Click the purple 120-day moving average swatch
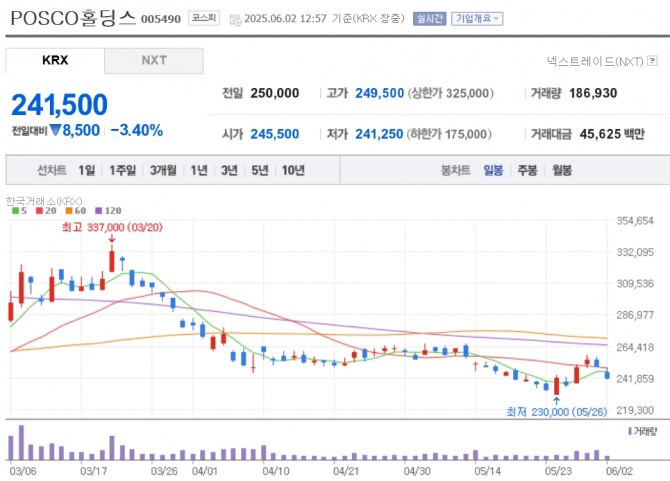 99,211
